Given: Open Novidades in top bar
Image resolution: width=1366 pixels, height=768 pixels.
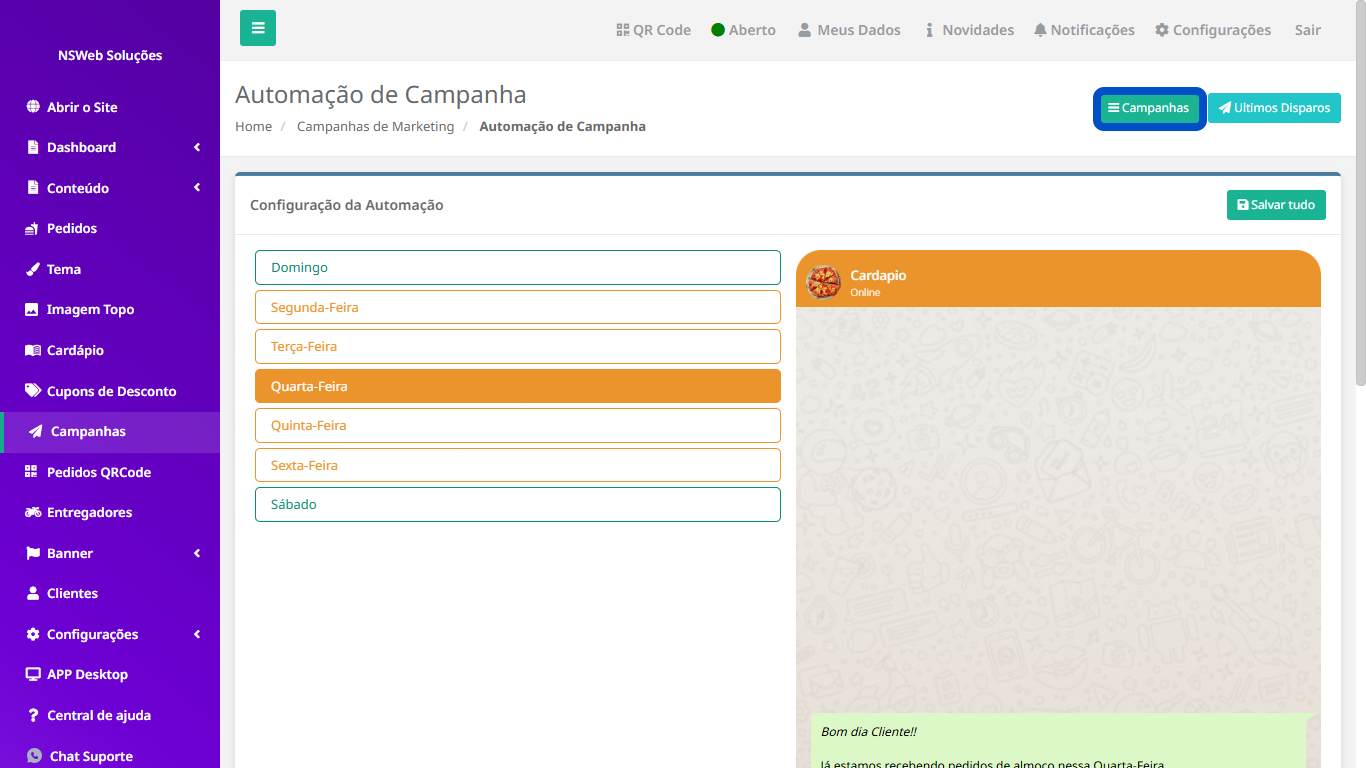Looking at the screenshot, I should click(970, 30).
